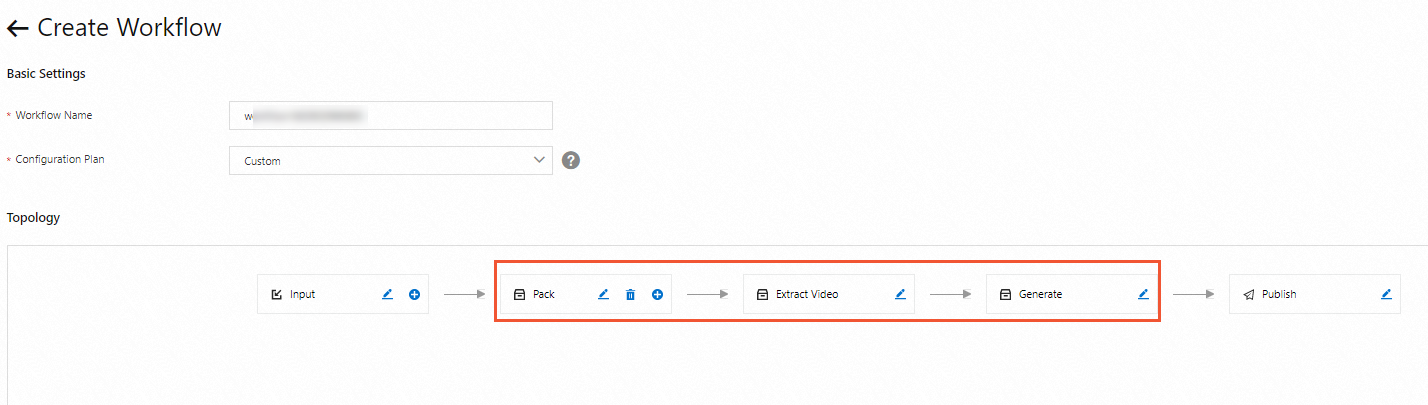Add a node after Pack using plus icon
This screenshot has height=405, width=1428.
coord(657,295)
